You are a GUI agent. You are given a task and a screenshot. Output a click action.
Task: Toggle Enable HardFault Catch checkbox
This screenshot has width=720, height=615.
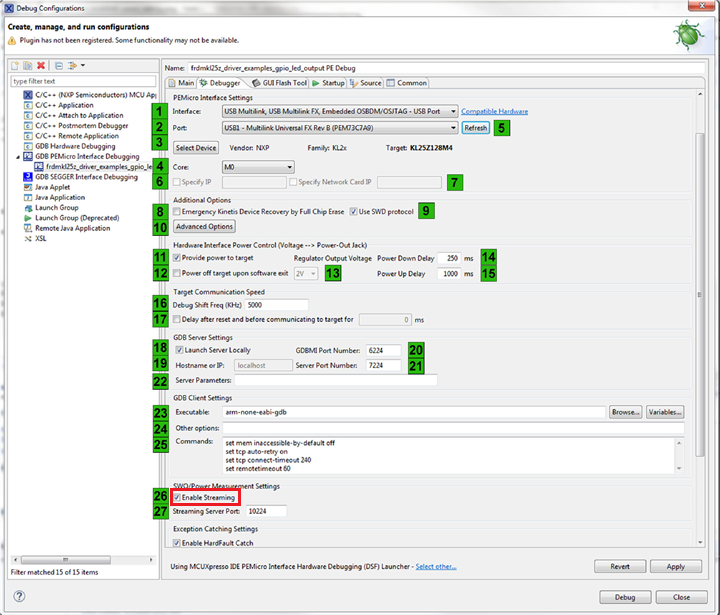tap(177, 543)
